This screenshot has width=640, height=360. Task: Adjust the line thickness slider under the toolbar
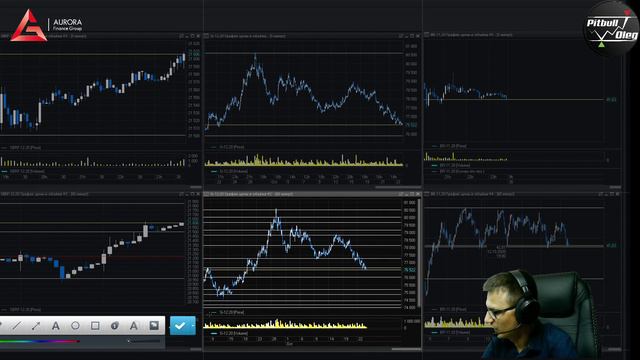point(144,341)
